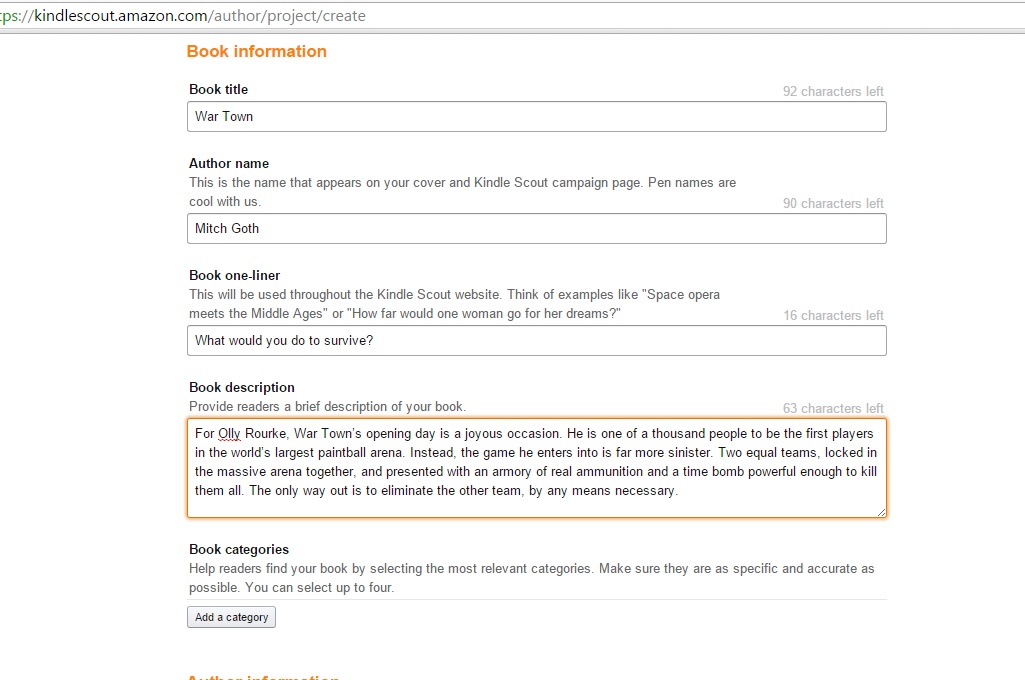Click into the Book one-liner input field
This screenshot has width=1025, height=680.
click(x=536, y=341)
